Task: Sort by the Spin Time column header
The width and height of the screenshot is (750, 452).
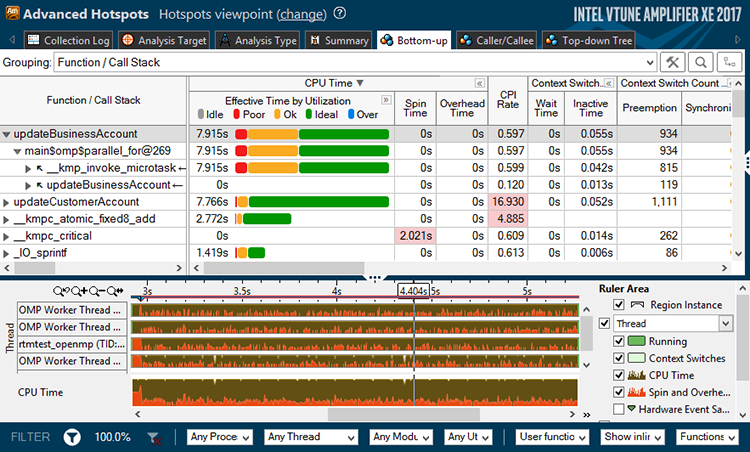Action: [x=415, y=108]
